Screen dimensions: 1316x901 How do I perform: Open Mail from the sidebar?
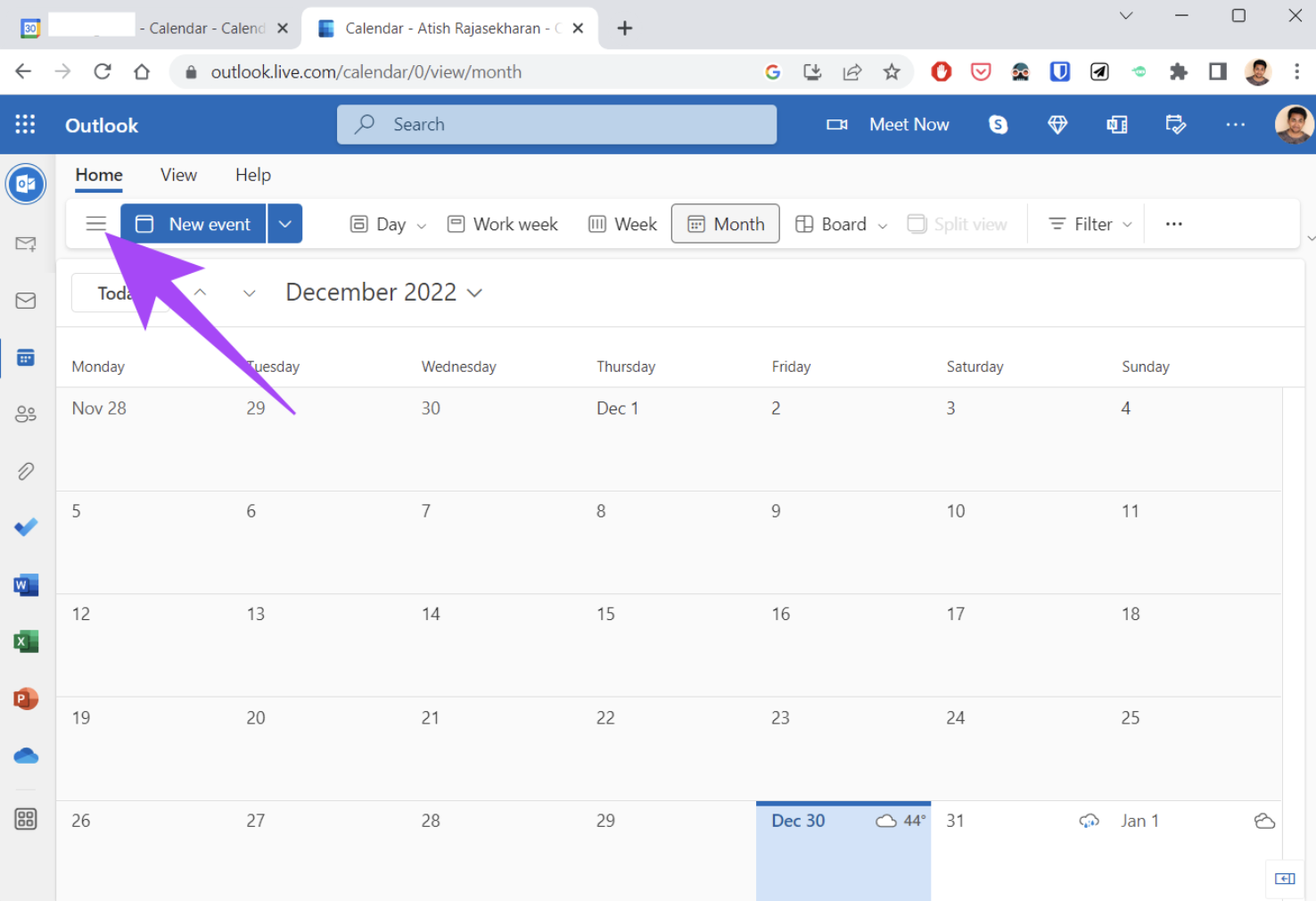(26, 301)
